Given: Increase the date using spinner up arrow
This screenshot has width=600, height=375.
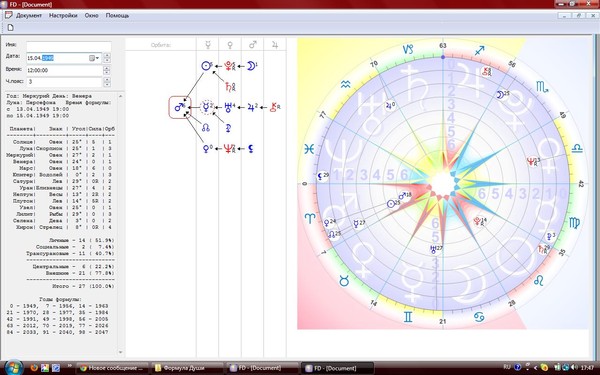Looking at the screenshot, I should coord(107,56).
